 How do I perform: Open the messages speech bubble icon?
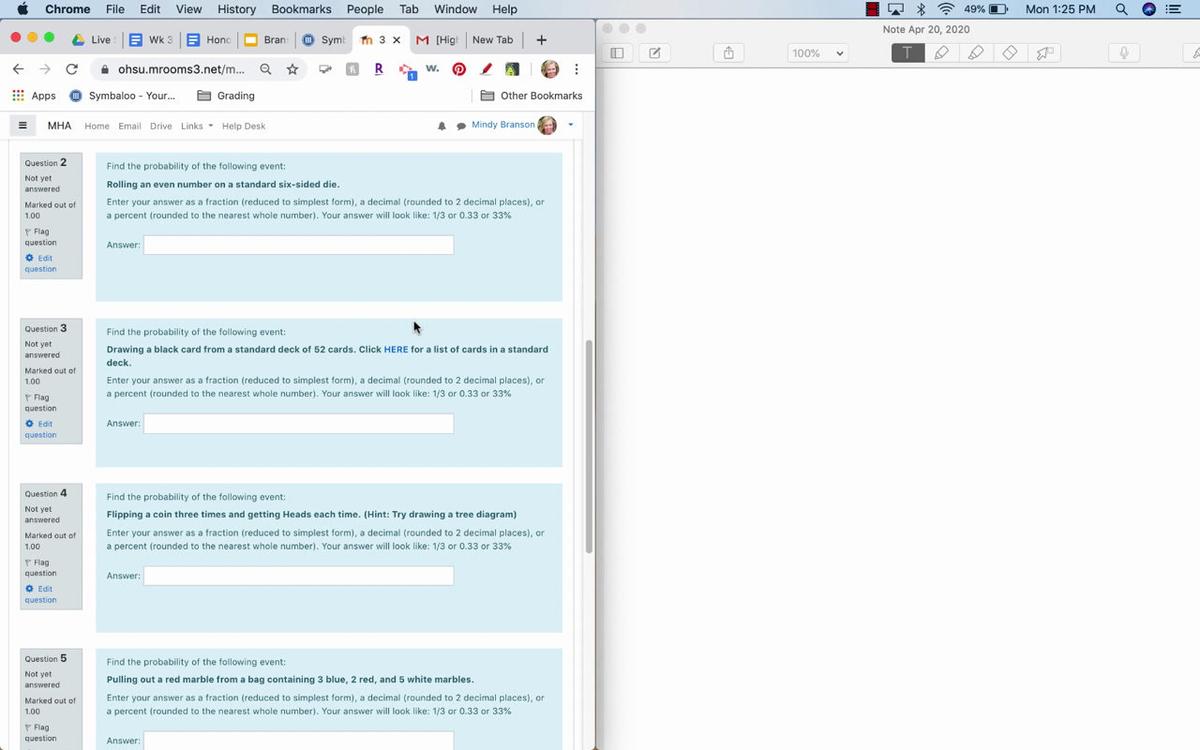pyautogui.click(x=461, y=126)
